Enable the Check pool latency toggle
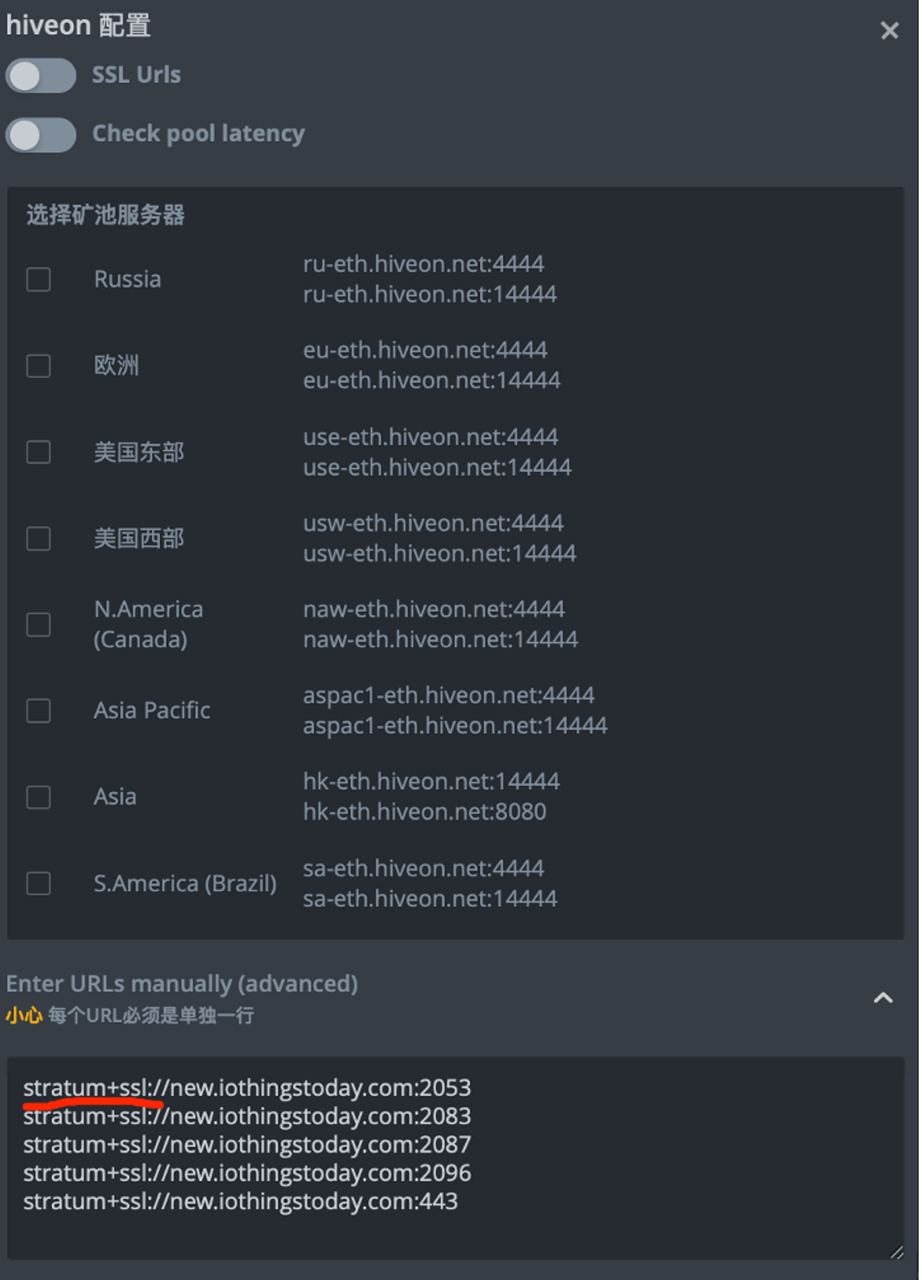 [x=40, y=134]
